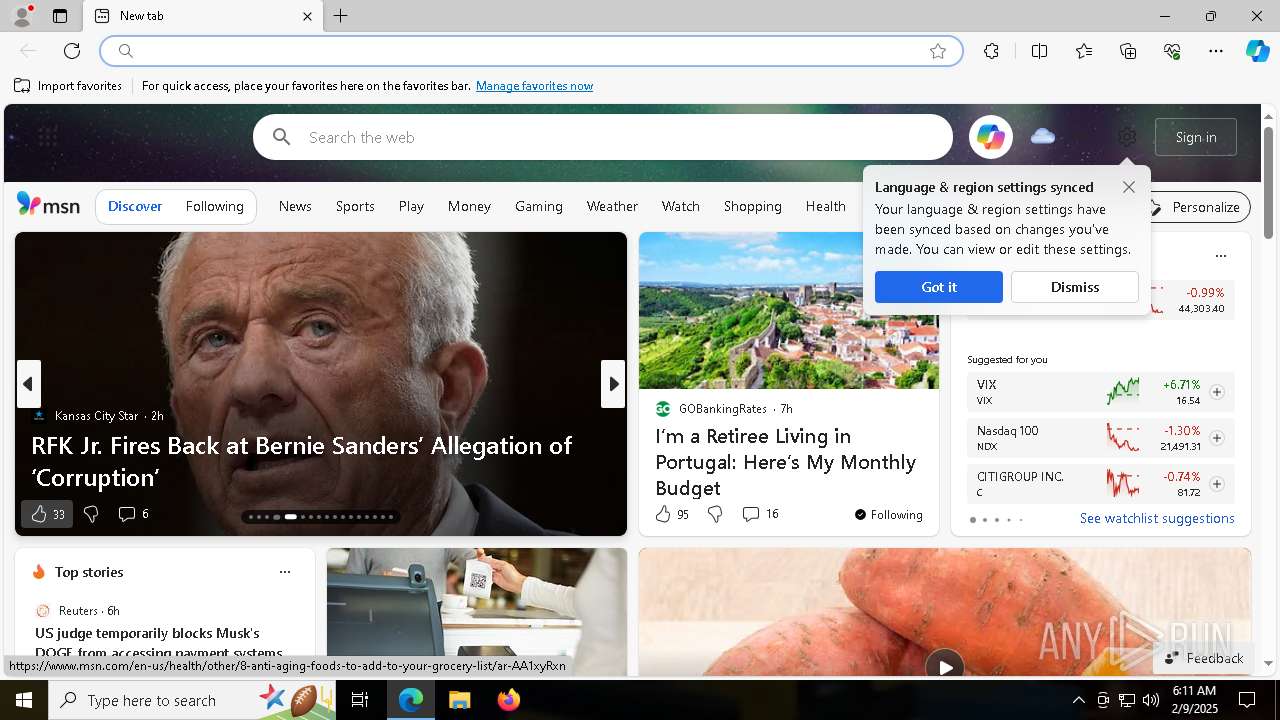Show hidden system tray icons
Image resolution: width=1280 pixels, height=720 pixels.
1078,700
